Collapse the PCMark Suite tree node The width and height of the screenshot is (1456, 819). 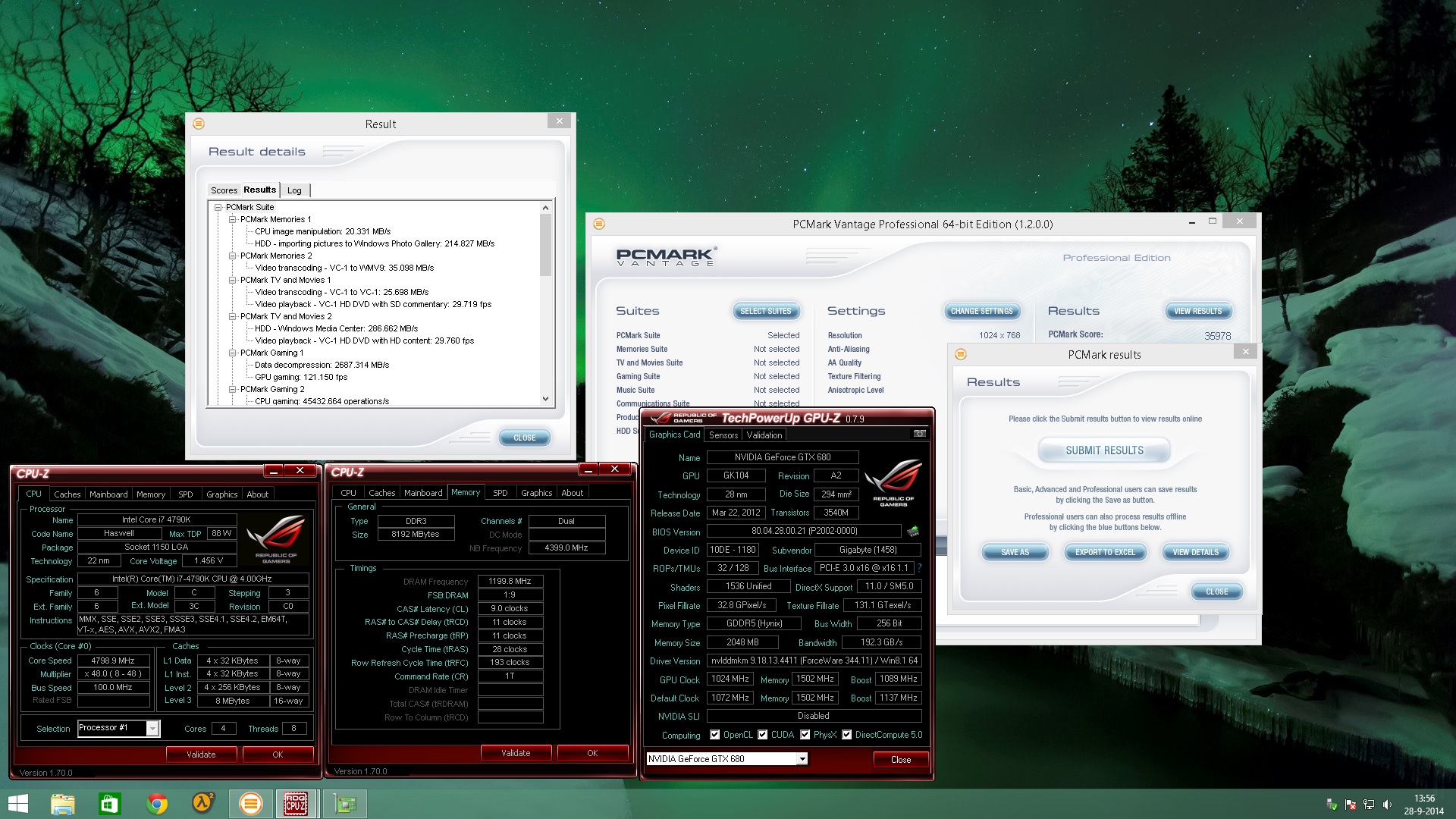pos(218,207)
